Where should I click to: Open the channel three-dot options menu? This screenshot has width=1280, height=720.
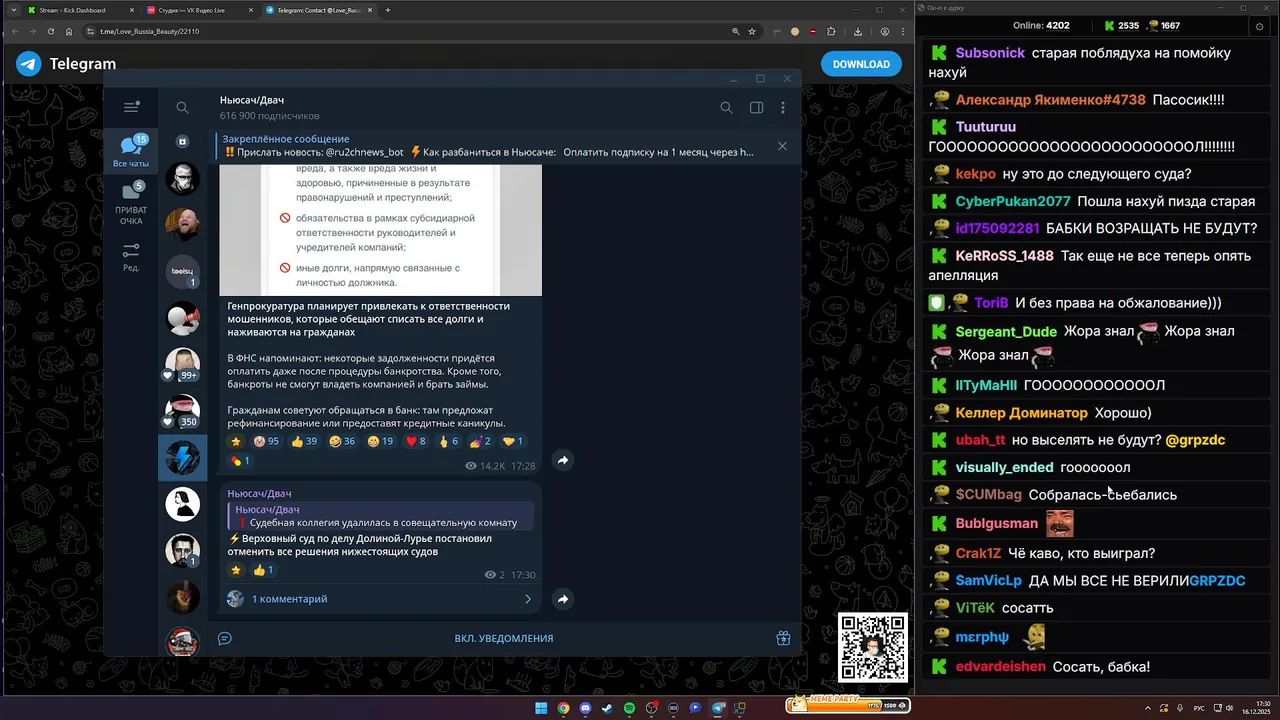click(783, 108)
